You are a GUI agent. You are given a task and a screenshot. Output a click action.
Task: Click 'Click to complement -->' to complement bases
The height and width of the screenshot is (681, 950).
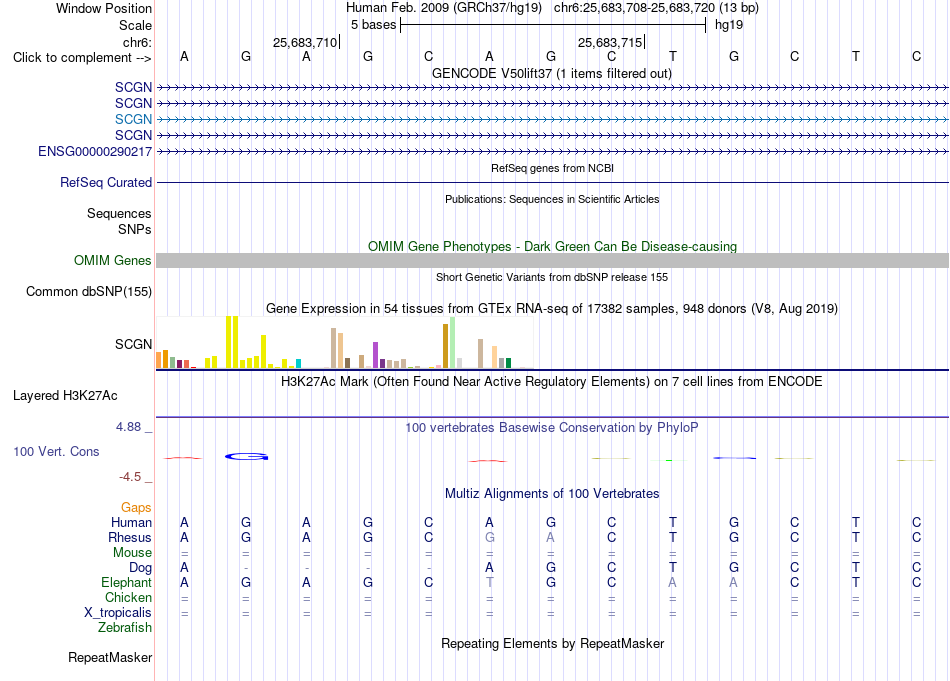pyautogui.click(x=82, y=58)
